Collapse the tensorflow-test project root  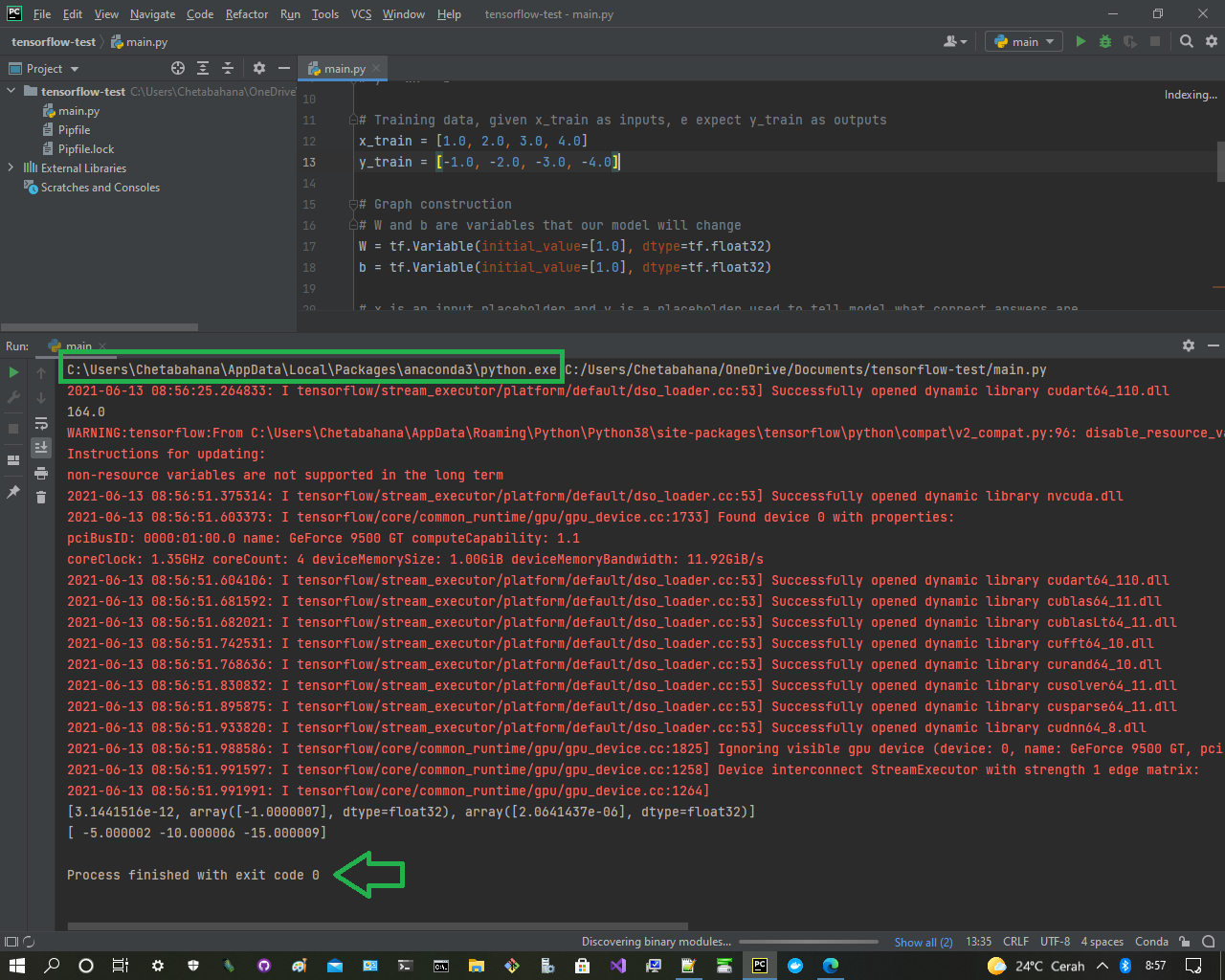click(x=11, y=91)
